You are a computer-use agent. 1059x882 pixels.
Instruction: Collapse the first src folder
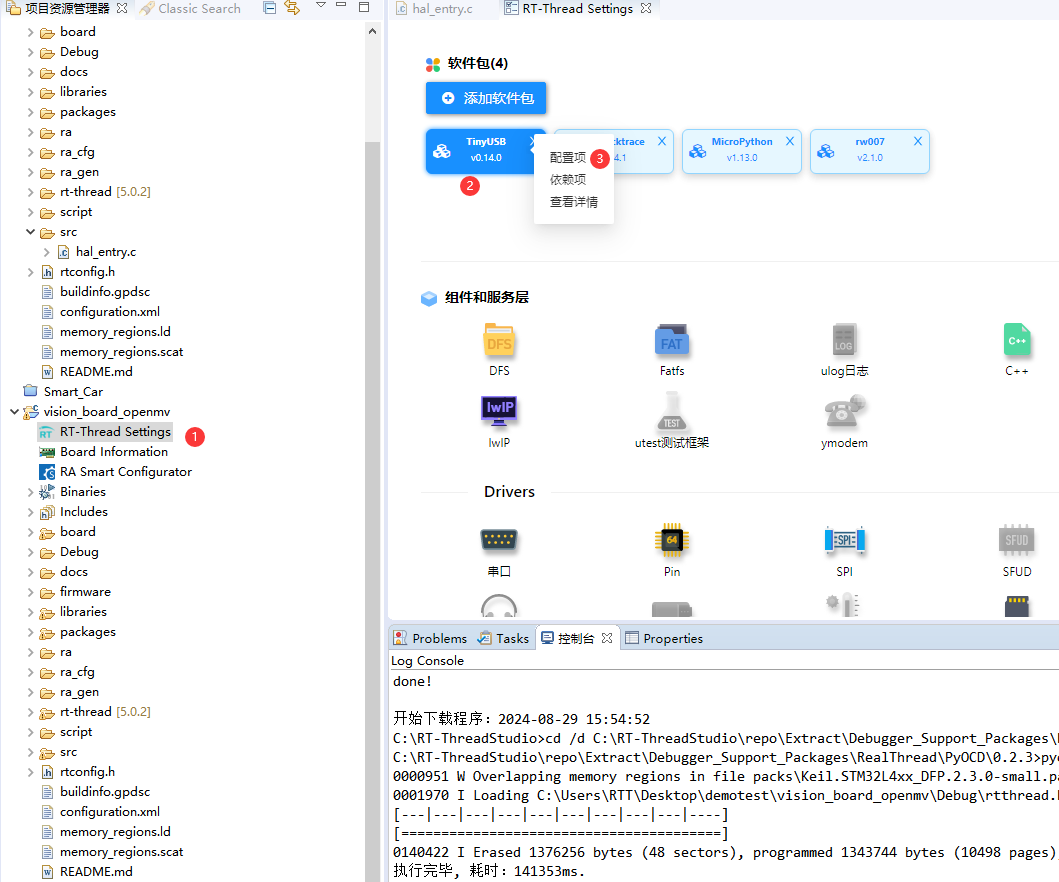(30, 232)
